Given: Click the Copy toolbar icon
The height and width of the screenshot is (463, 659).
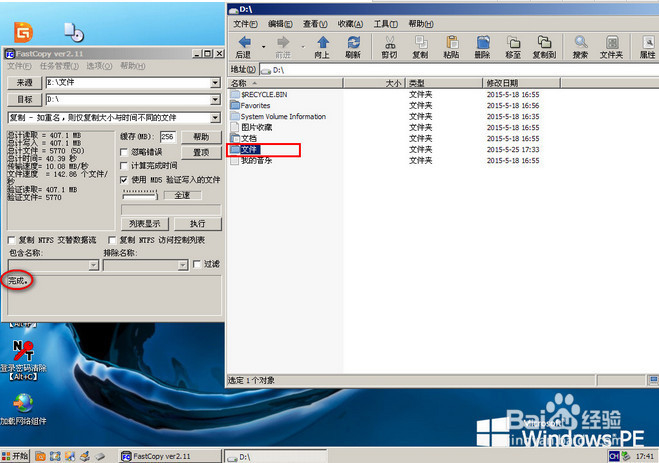Looking at the screenshot, I should tap(420, 47).
